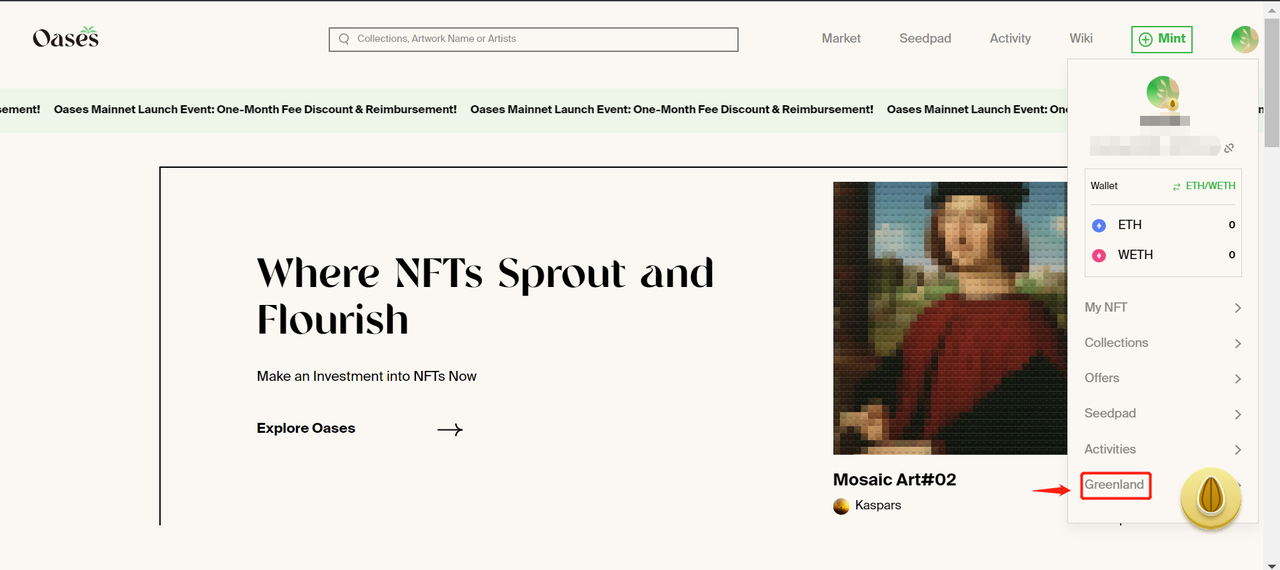
Task: Open the profile avatar in the header
Action: coord(1245,39)
